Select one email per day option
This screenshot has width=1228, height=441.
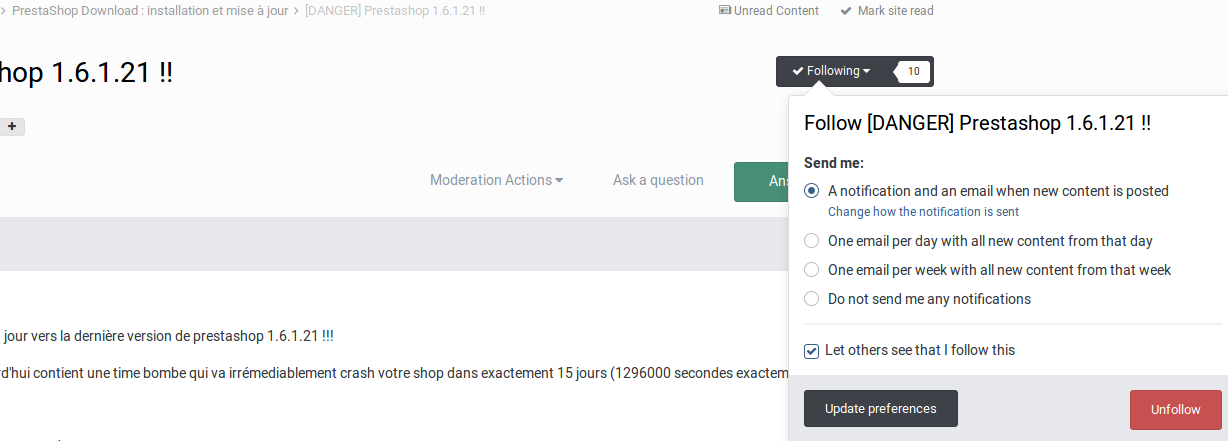(x=812, y=241)
